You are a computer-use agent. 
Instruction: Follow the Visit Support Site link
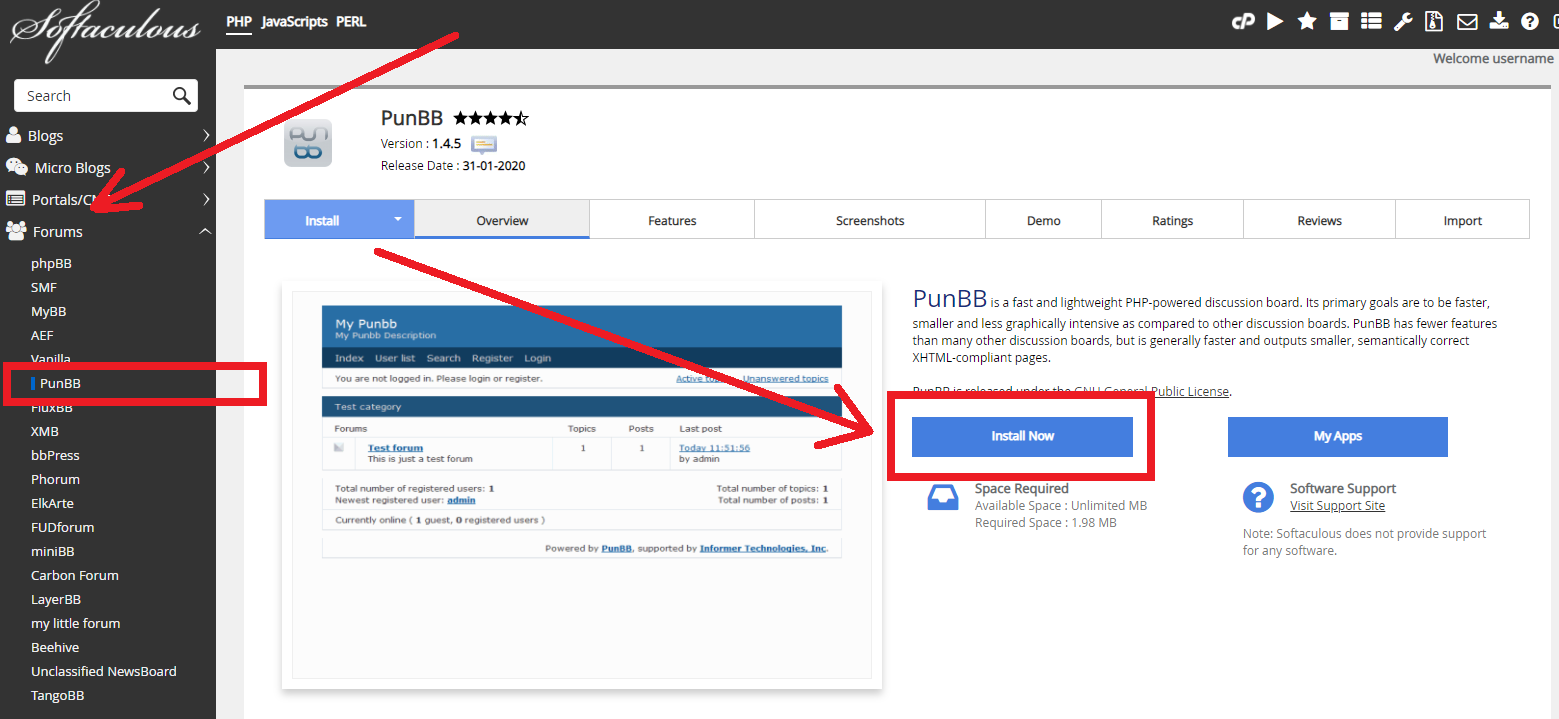pyautogui.click(x=1337, y=506)
